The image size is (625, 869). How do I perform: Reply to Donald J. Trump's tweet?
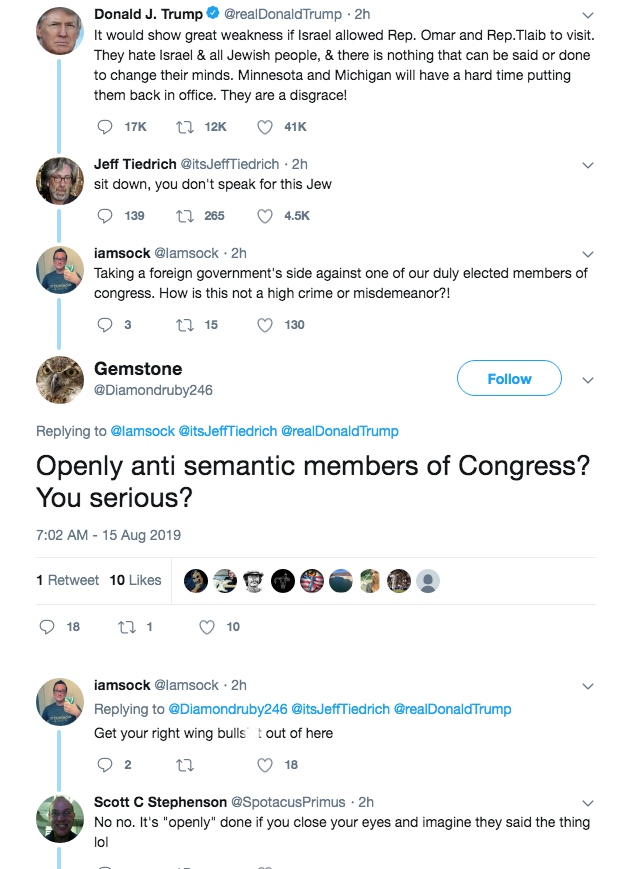click(107, 127)
